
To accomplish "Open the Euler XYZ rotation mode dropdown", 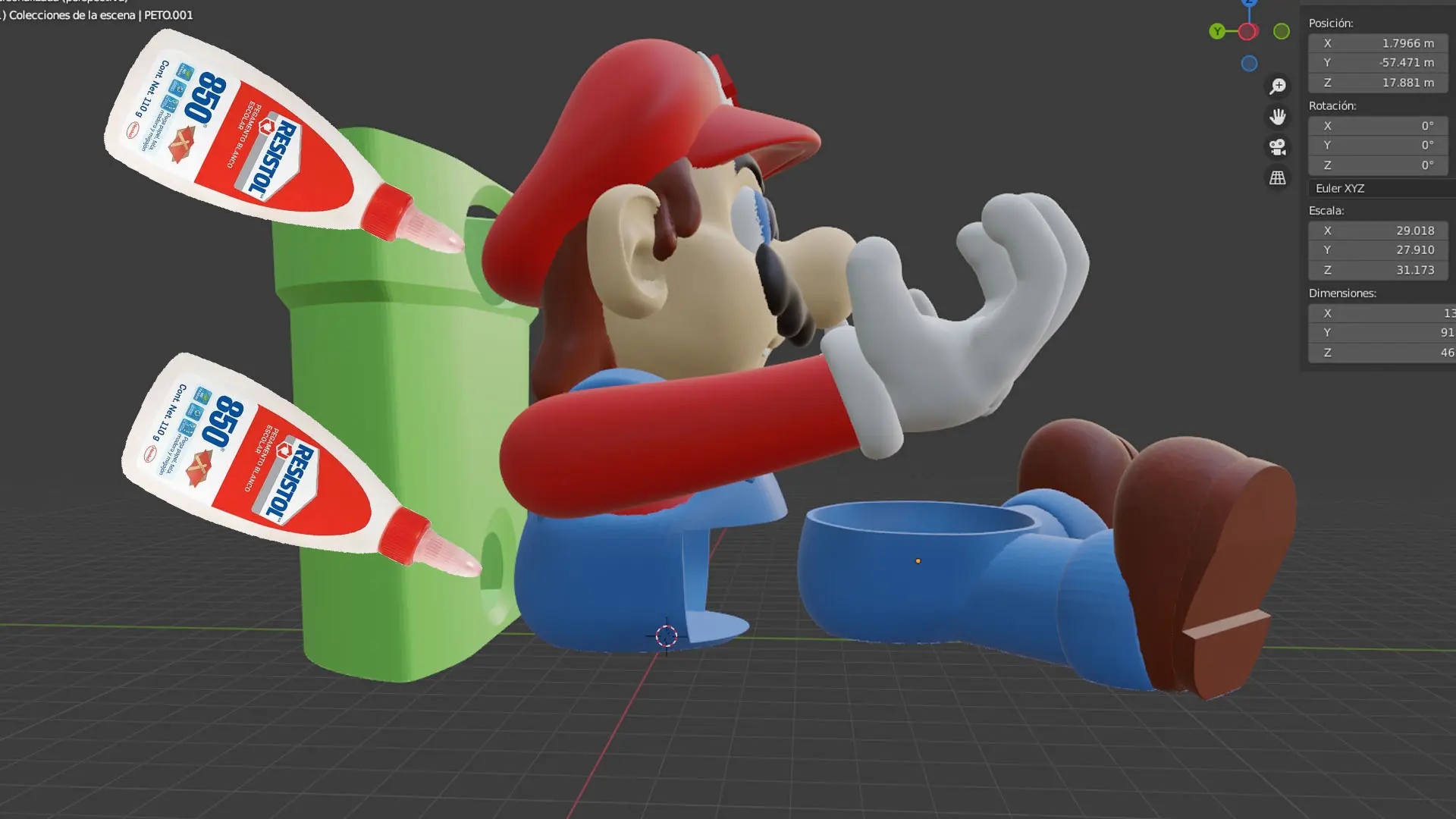I will point(1382,188).
